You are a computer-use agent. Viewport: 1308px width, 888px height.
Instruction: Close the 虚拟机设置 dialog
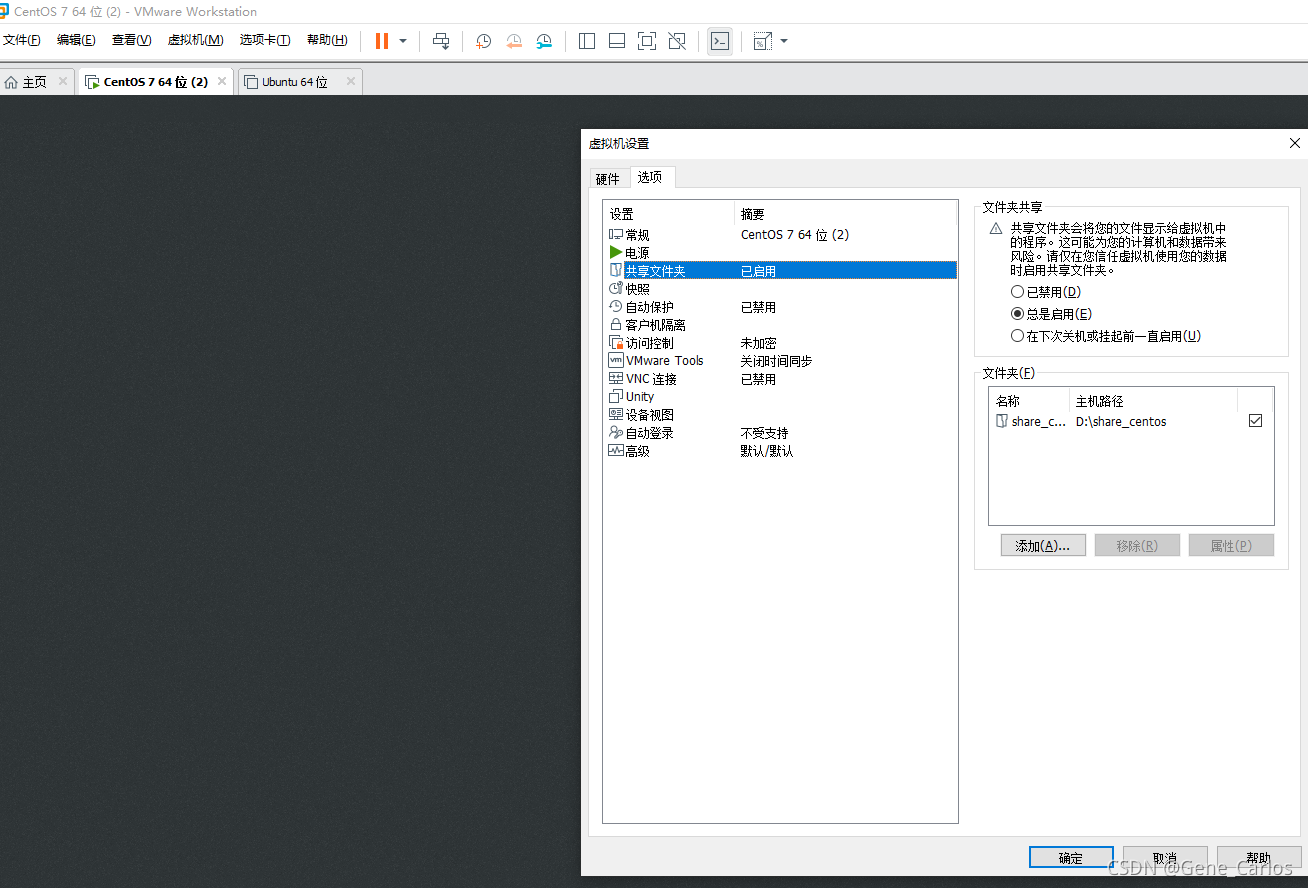pyautogui.click(x=1295, y=143)
